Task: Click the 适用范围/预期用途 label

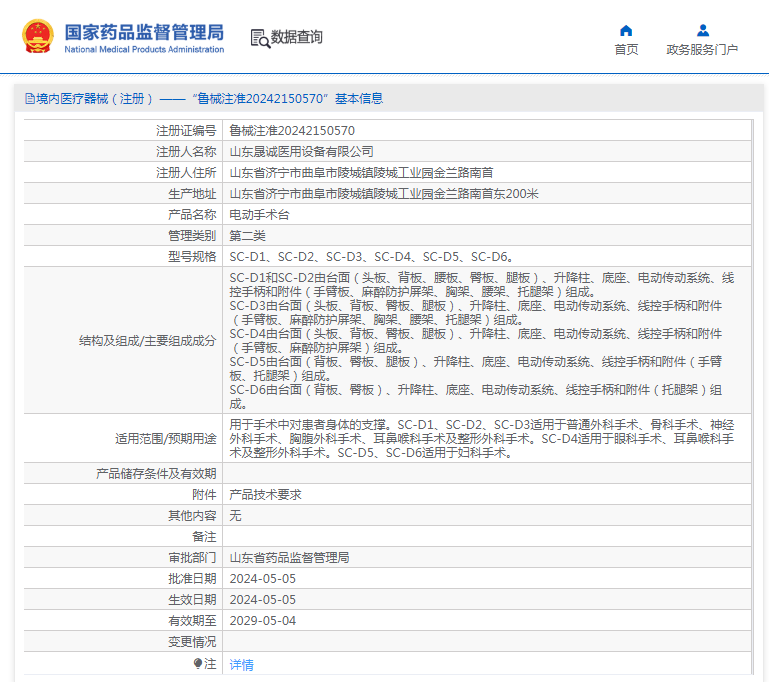Action: pyautogui.click(x=165, y=438)
